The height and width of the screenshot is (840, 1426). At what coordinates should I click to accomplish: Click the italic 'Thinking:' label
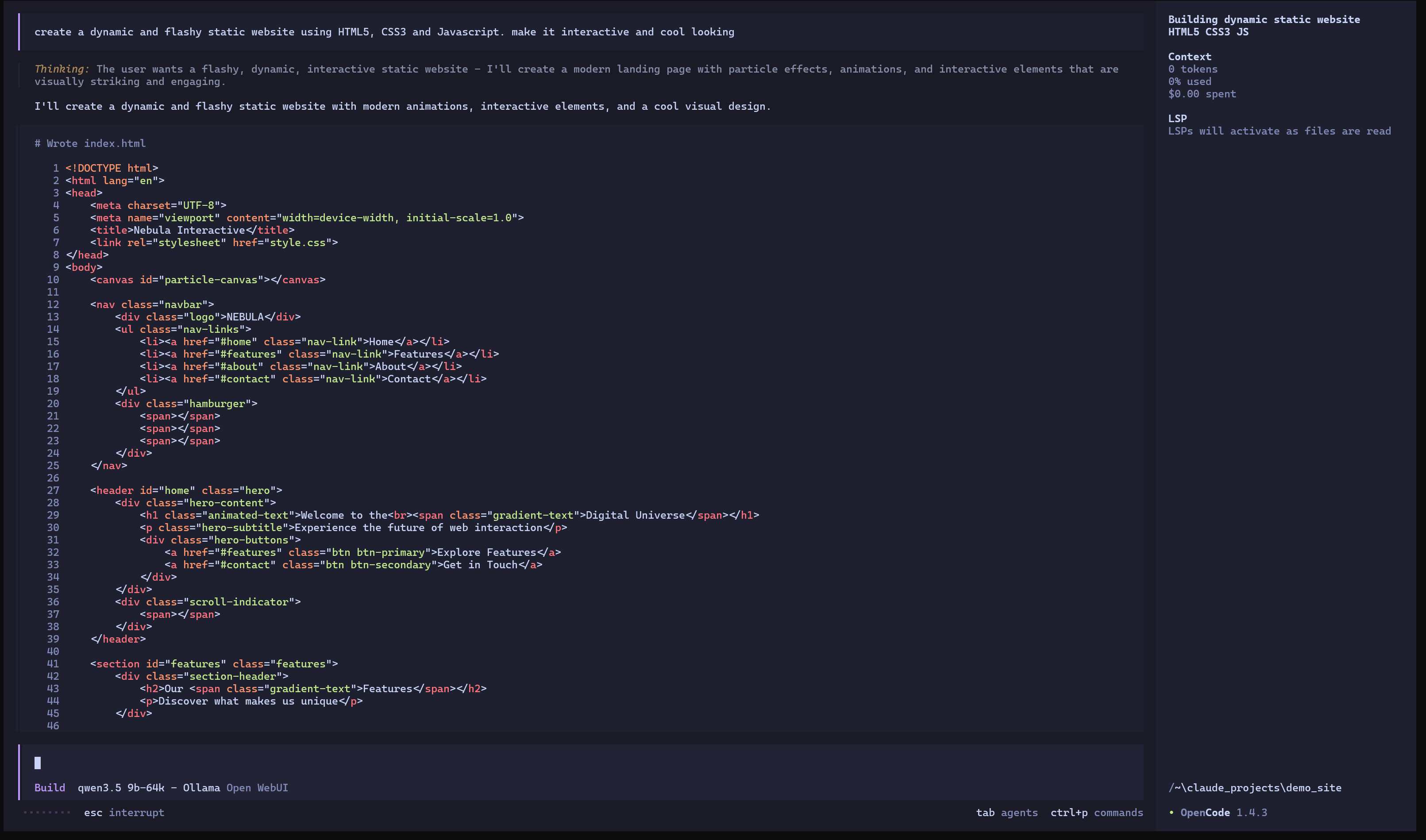click(x=62, y=69)
